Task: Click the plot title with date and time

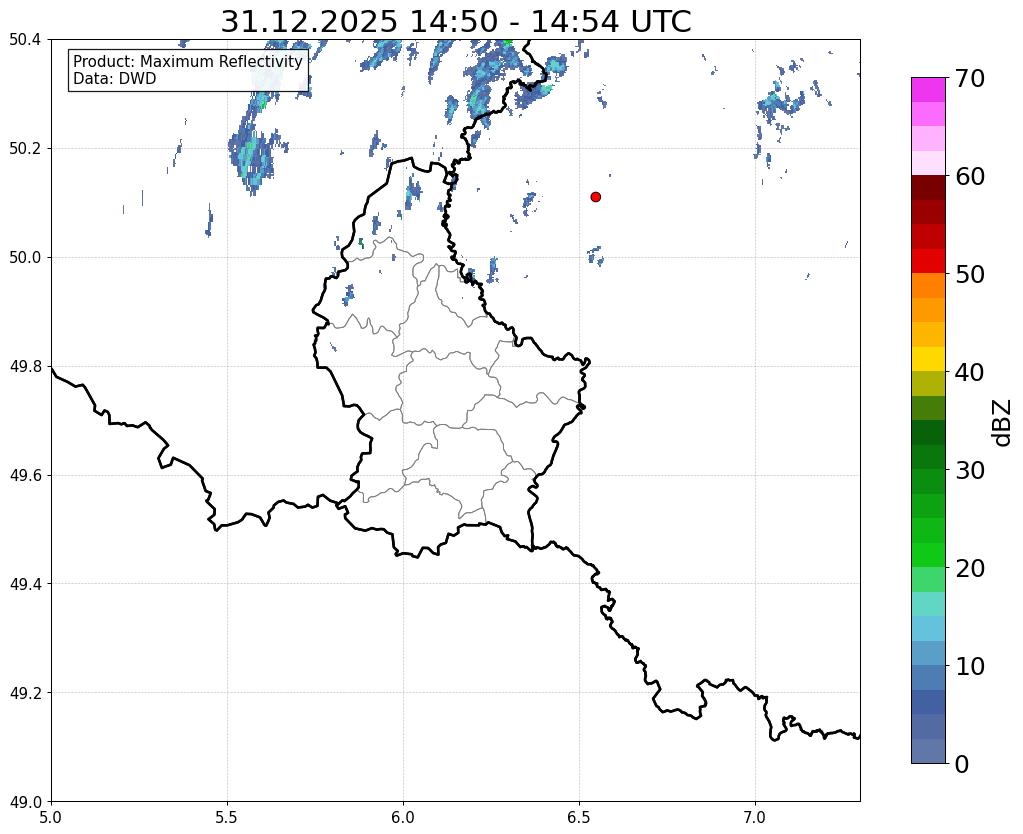Action: [x=455, y=21]
